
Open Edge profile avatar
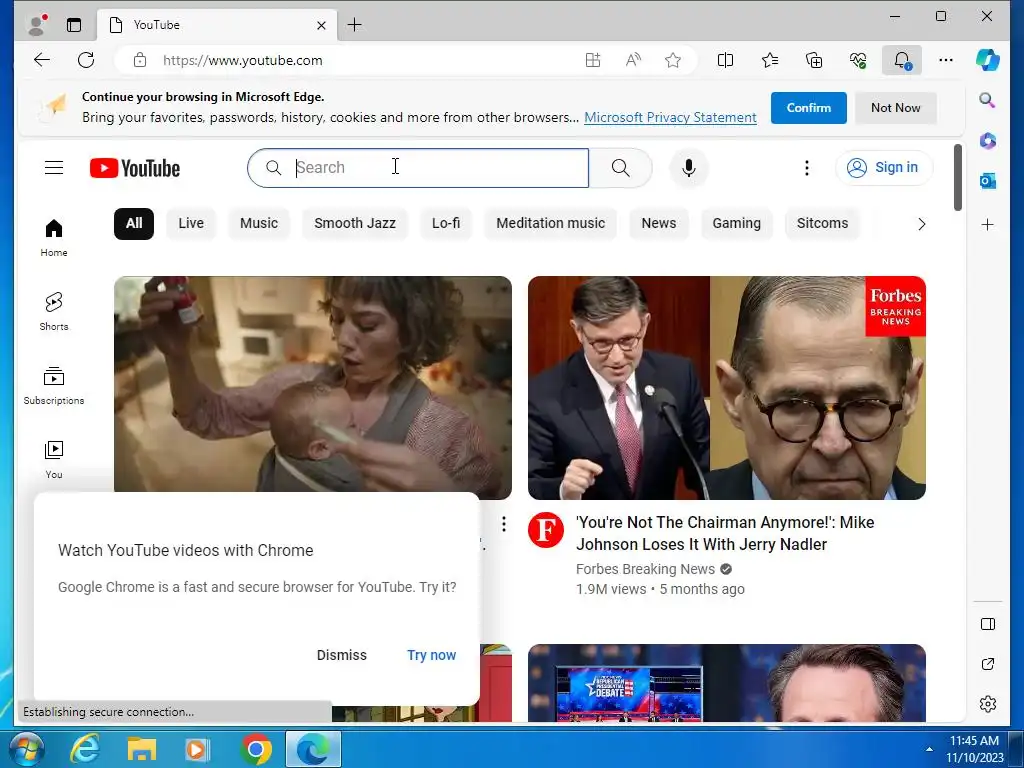pos(37,25)
